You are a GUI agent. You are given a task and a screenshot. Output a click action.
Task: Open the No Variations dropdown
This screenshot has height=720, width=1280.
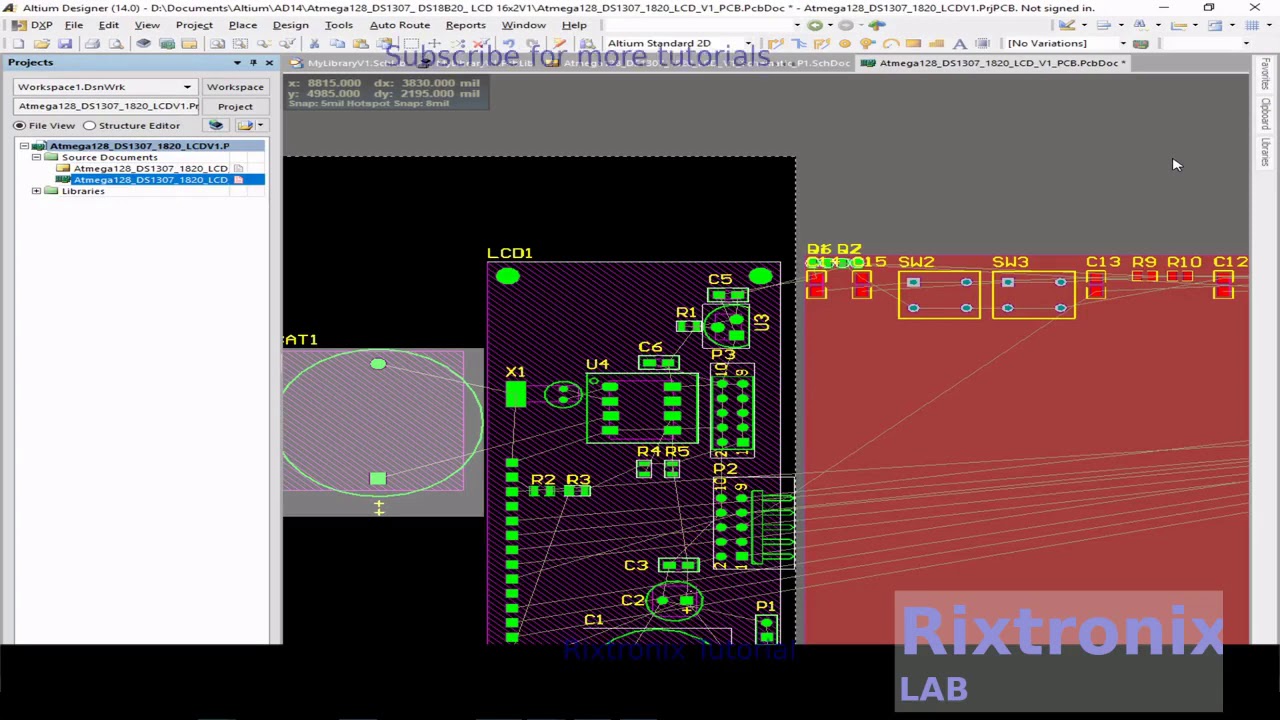1122,44
